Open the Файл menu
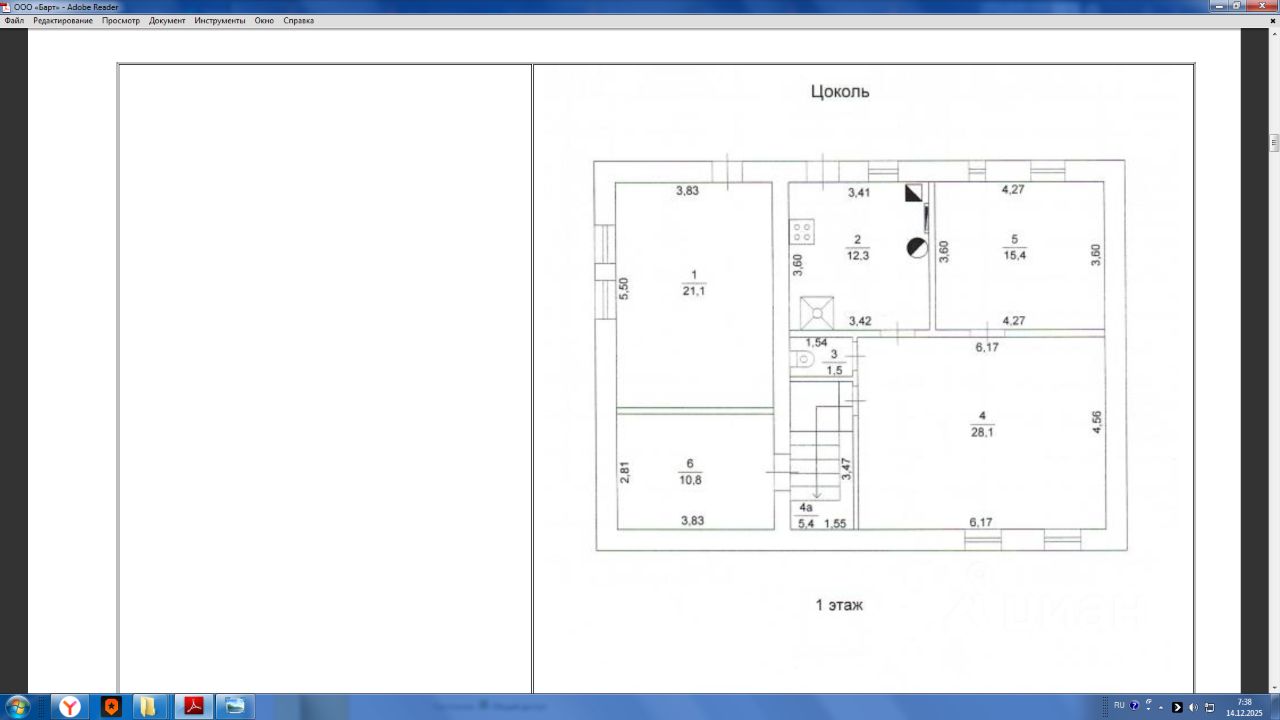This screenshot has width=1280, height=720. coord(14,20)
